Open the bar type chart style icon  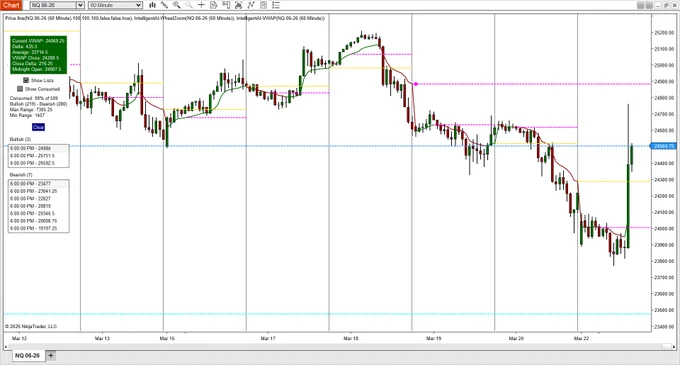[152, 5]
